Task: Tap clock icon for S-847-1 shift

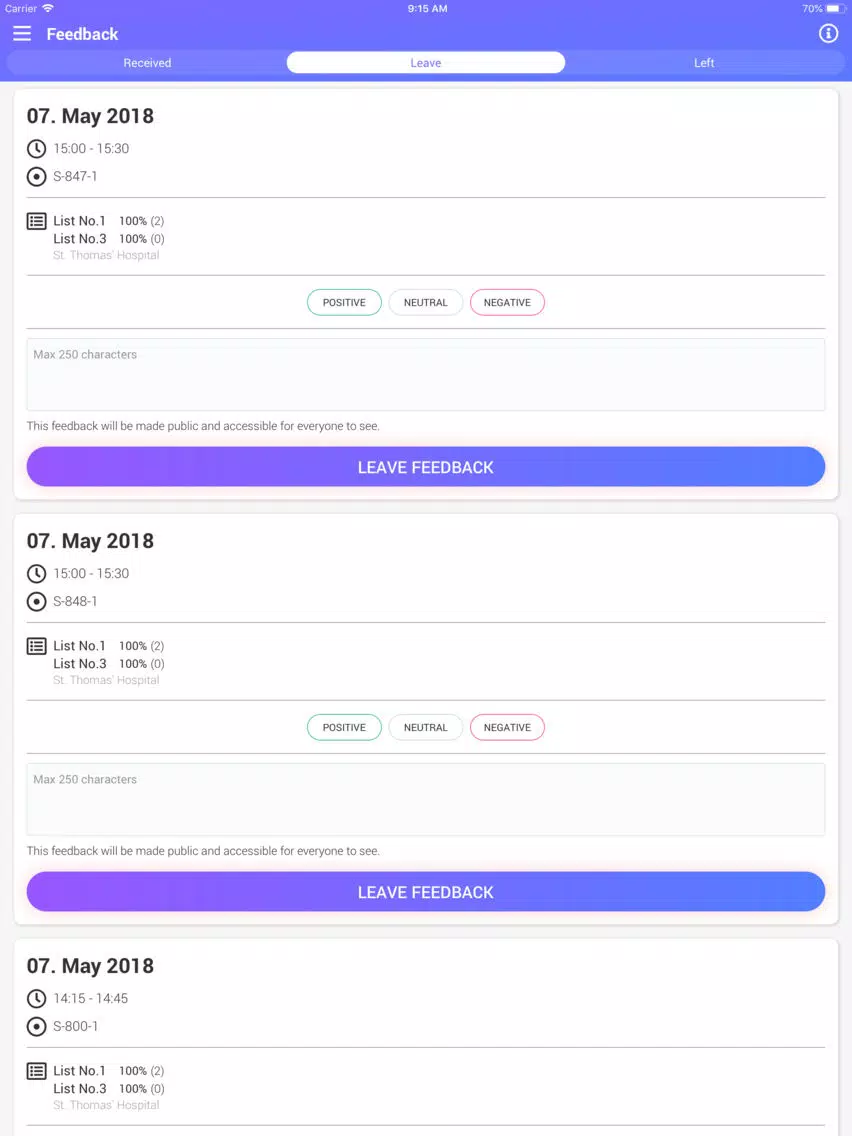Action: pyautogui.click(x=36, y=149)
